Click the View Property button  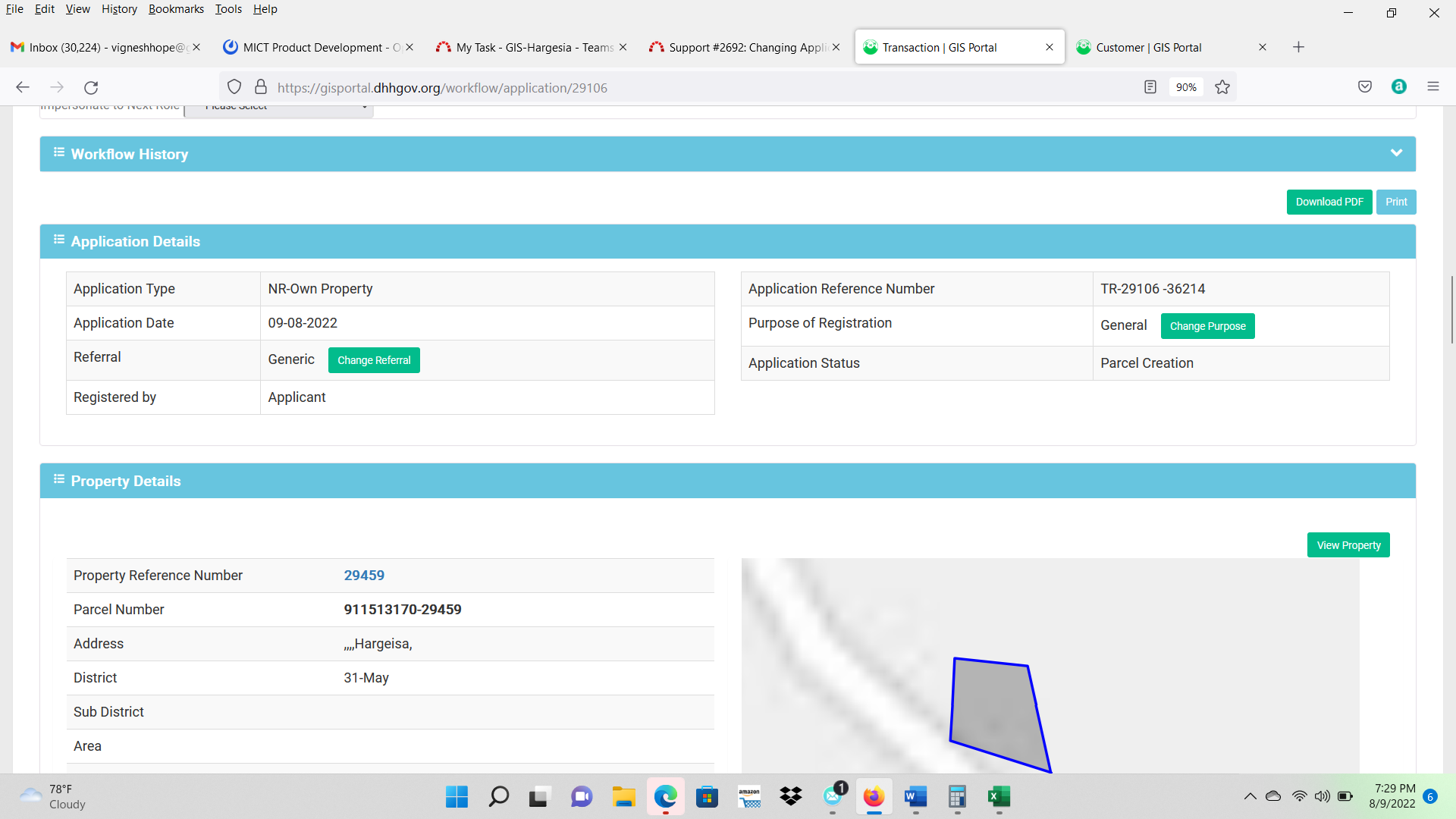point(1348,545)
